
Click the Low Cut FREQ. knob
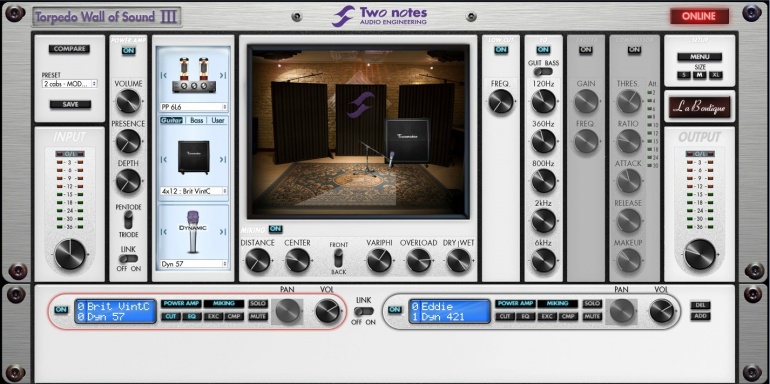tap(501, 102)
